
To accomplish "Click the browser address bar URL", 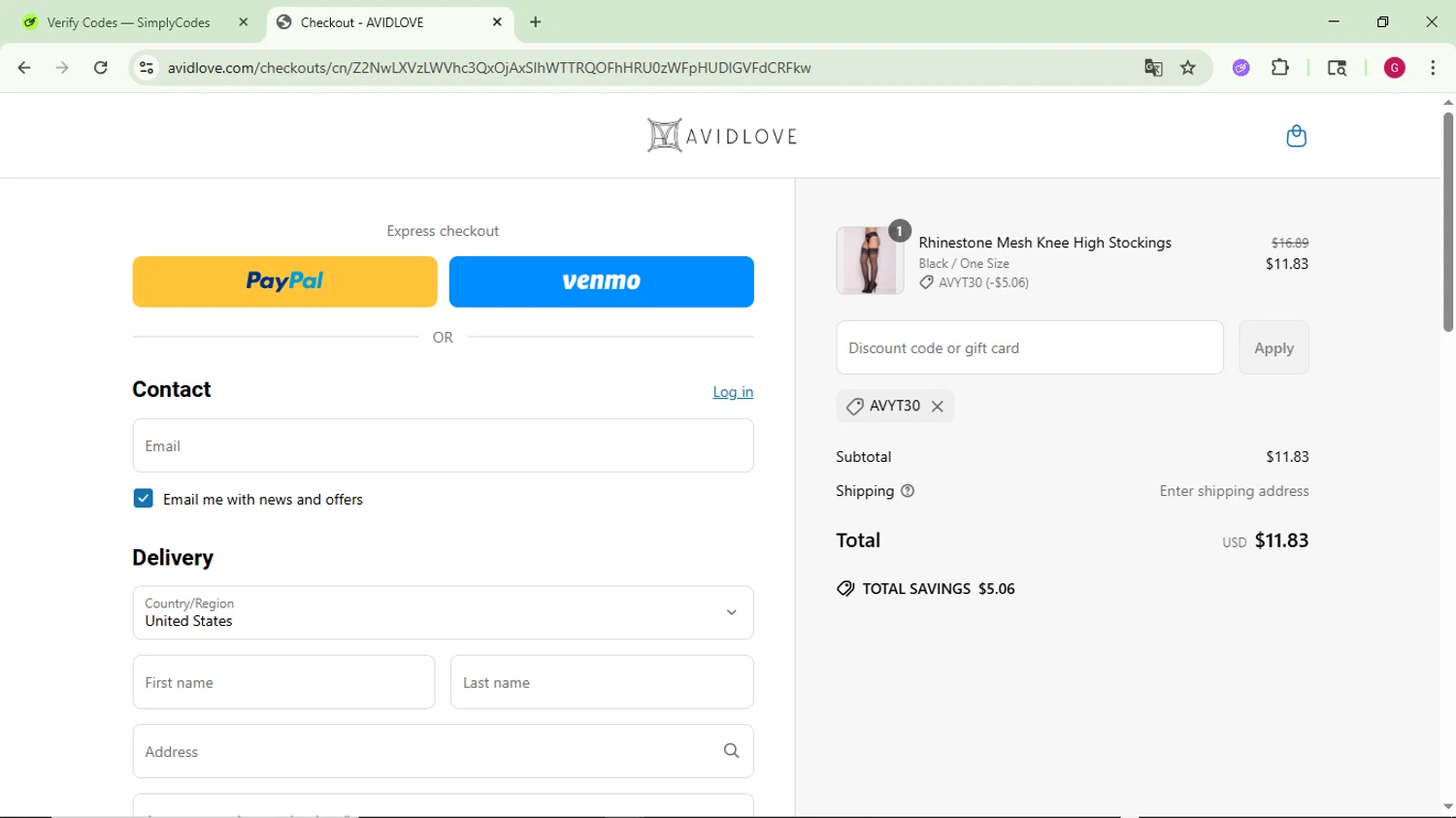I will pos(489,68).
